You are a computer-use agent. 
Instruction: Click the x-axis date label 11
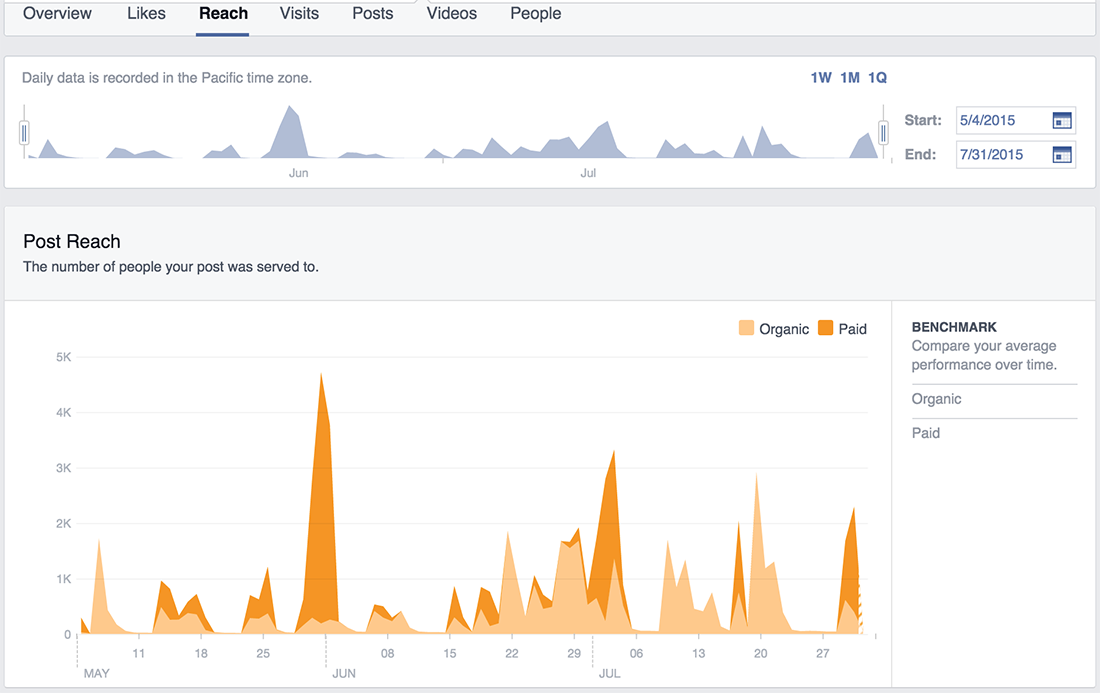point(139,653)
